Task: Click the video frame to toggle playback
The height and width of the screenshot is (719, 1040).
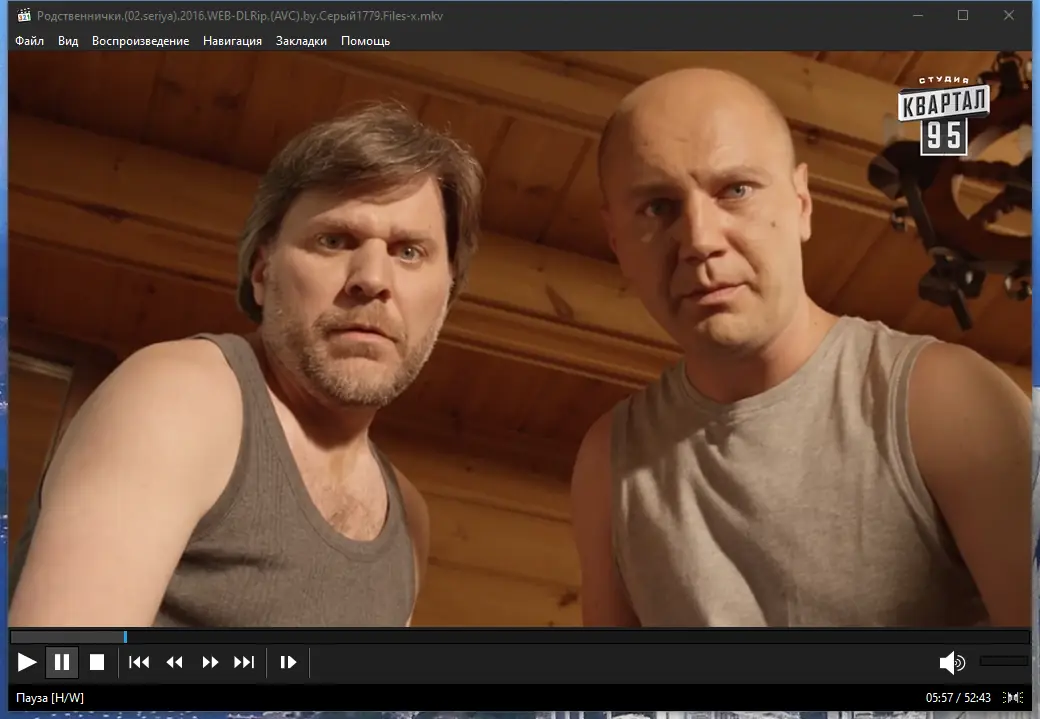Action: click(520, 339)
